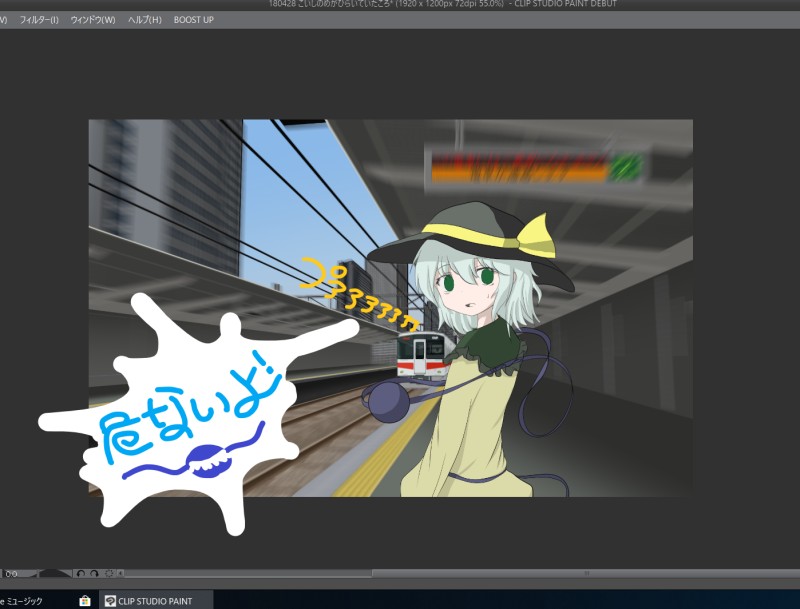Screen dimensions: 800x609
Task: Open the フィルター(I) menu
Action: tap(39, 20)
